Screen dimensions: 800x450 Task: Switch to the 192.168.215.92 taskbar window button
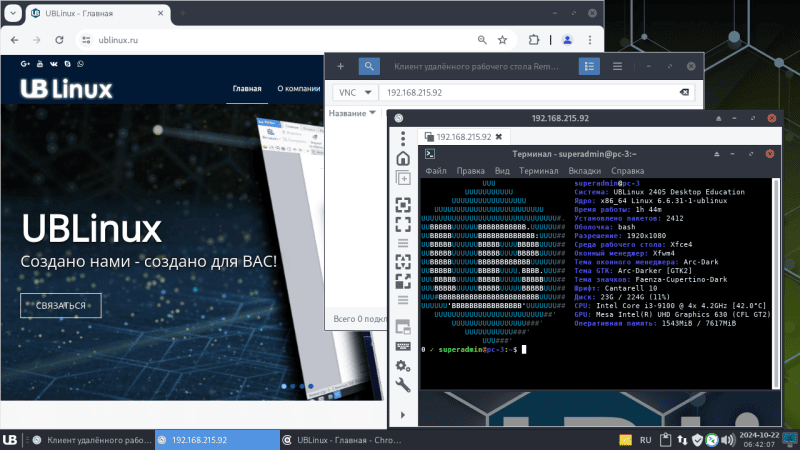217,440
